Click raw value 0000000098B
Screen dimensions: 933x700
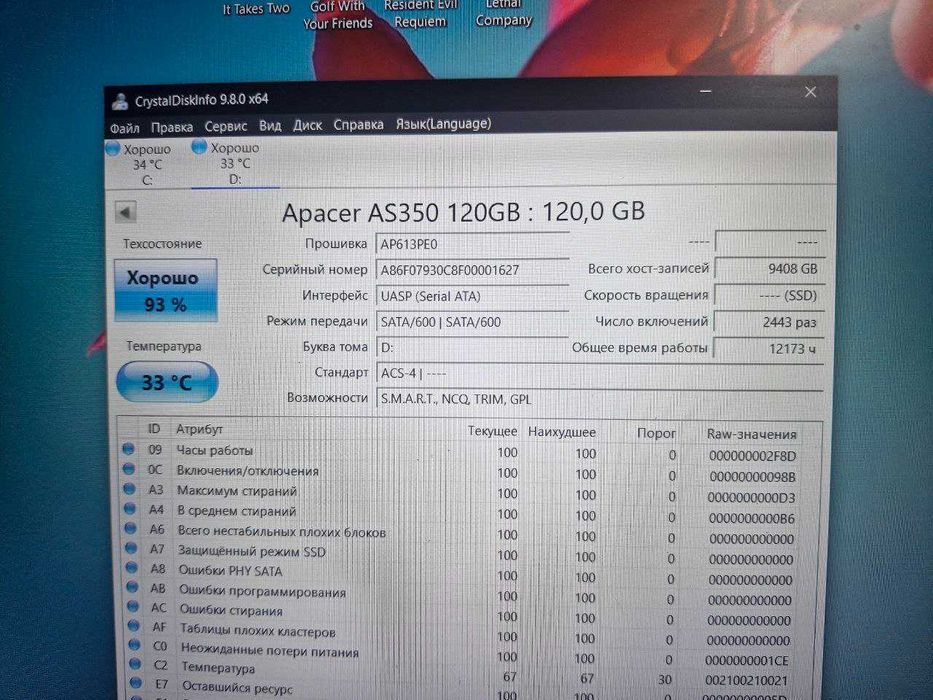point(752,477)
